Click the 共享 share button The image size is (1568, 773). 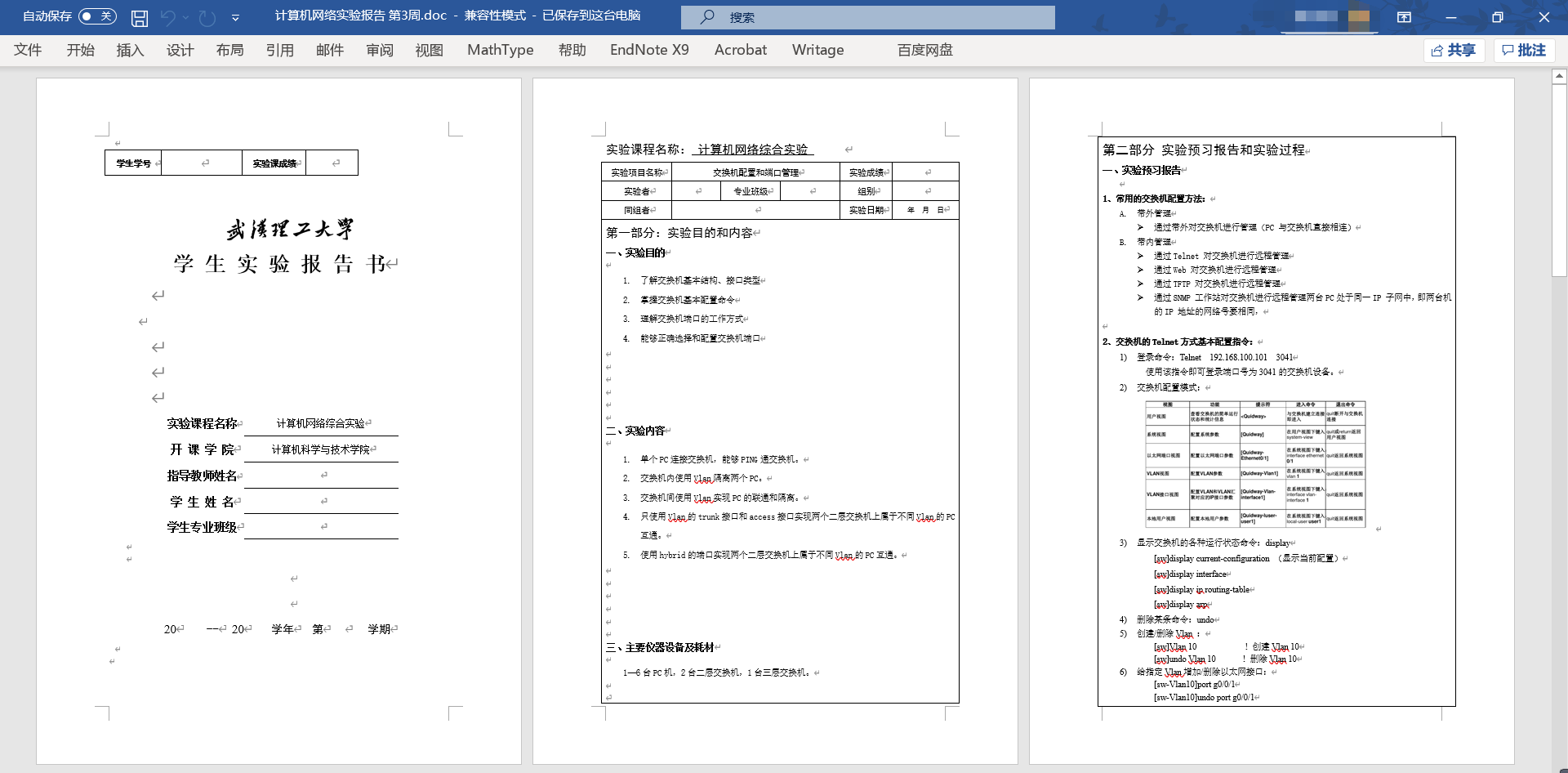click(1454, 51)
